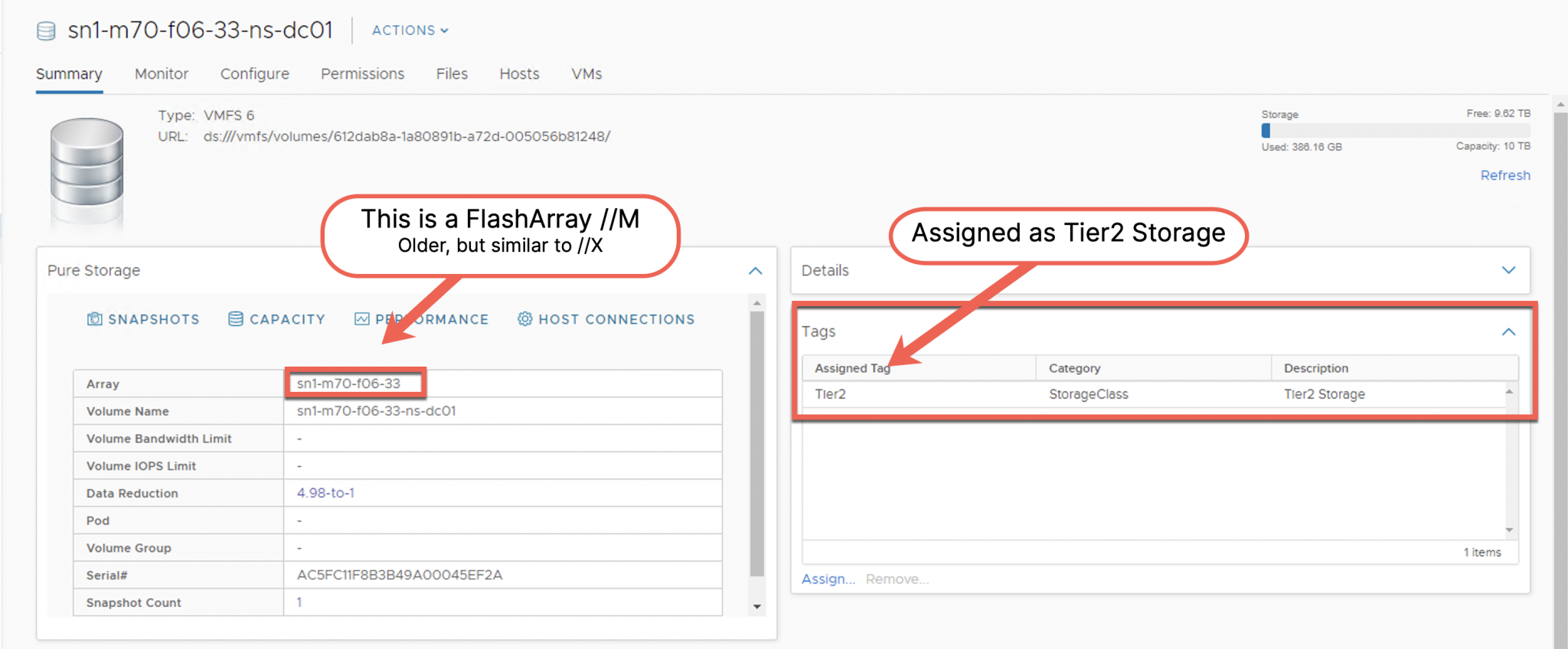Click the Snapshots camera icon
This screenshot has height=649, width=1568.
coord(94,319)
